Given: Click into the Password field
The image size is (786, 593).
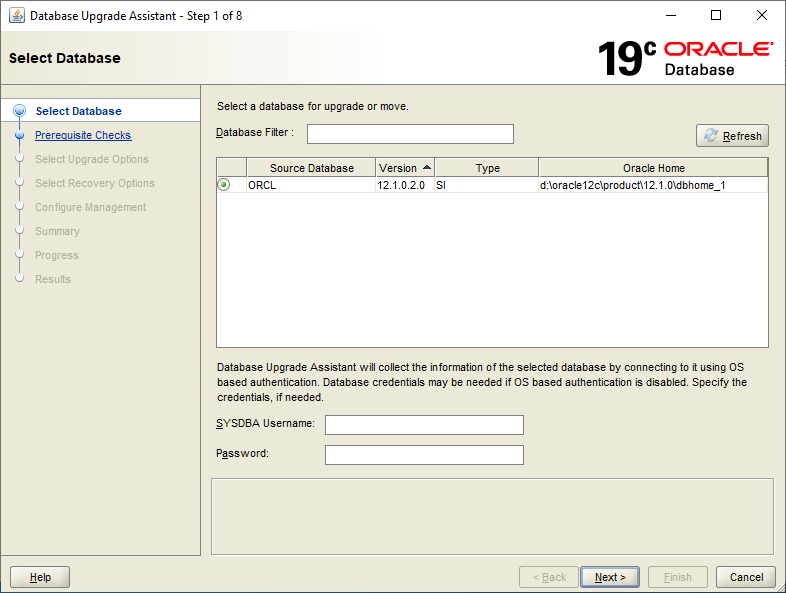Looking at the screenshot, I should [x=424, y=455].
